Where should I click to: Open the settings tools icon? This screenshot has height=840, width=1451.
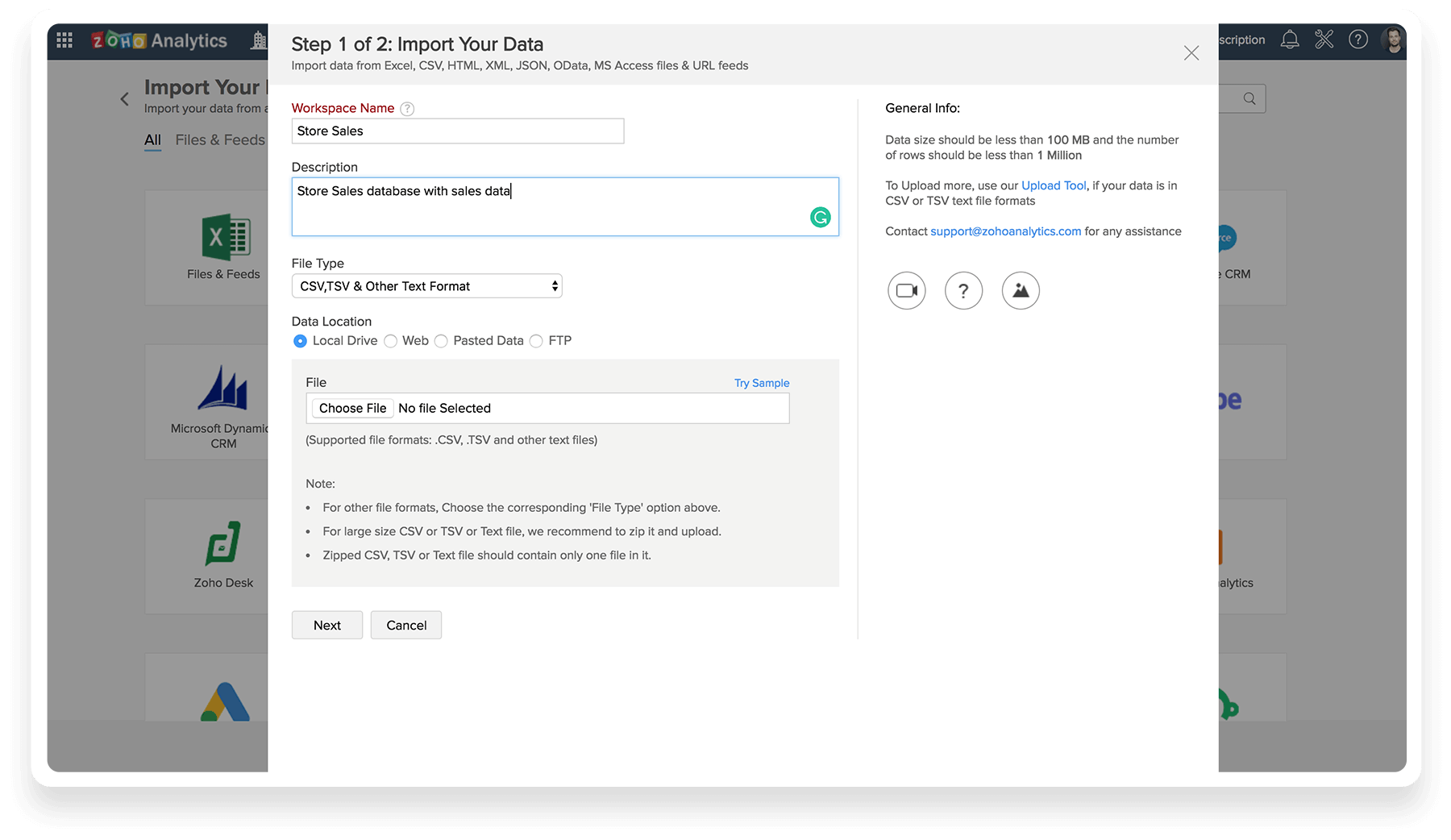1324,40
